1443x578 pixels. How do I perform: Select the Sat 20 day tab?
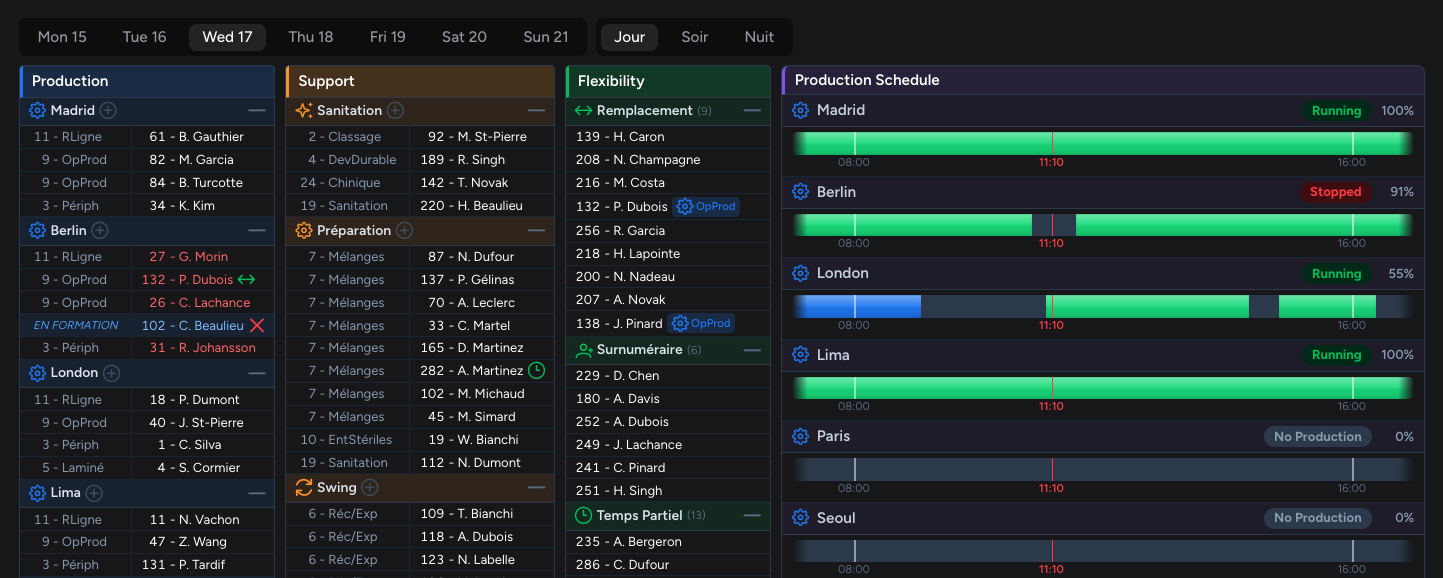point(464,36)
